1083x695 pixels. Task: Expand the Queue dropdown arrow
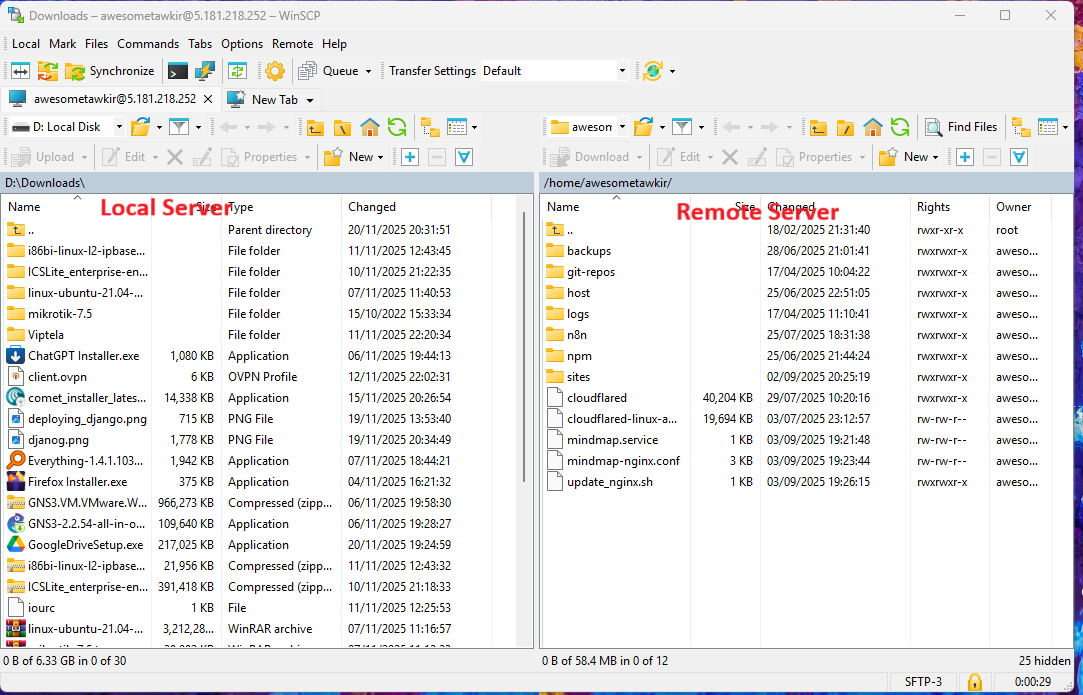(368, 71)
